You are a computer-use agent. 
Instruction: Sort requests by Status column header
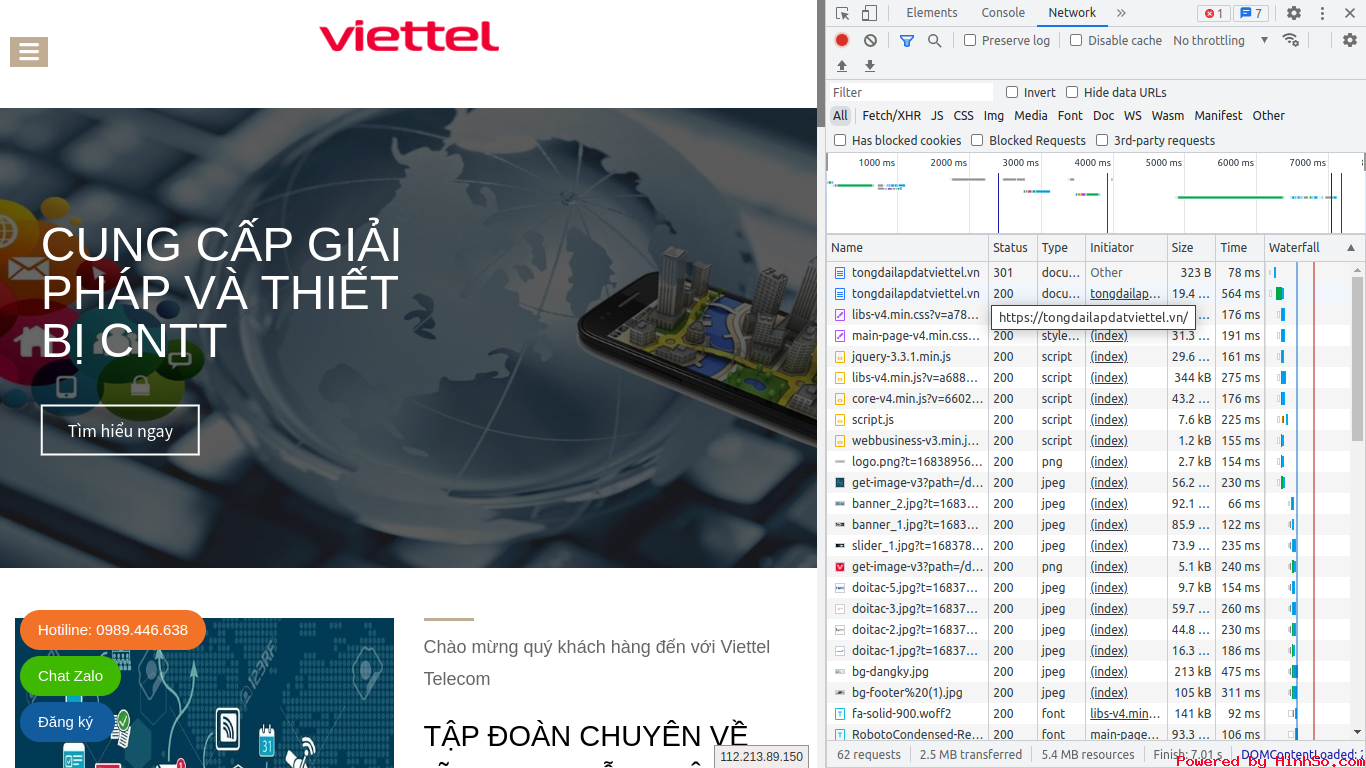[x=1011, y=248]
